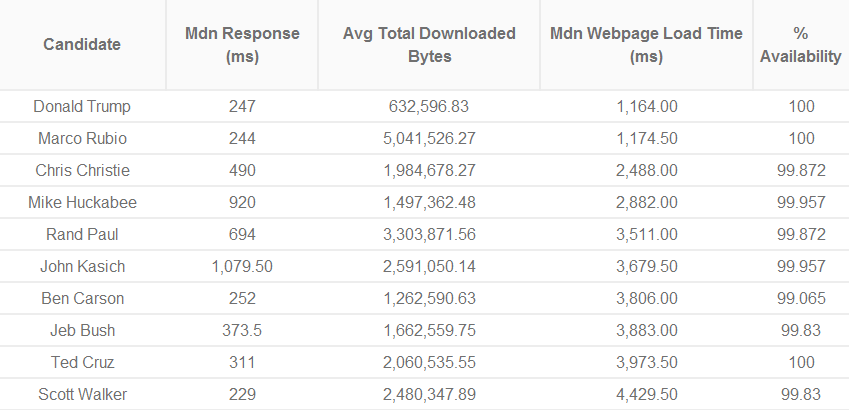Click Donald Trump's response value 247
This screenshot has height=410, width=849.
click(x=242, y=106)
